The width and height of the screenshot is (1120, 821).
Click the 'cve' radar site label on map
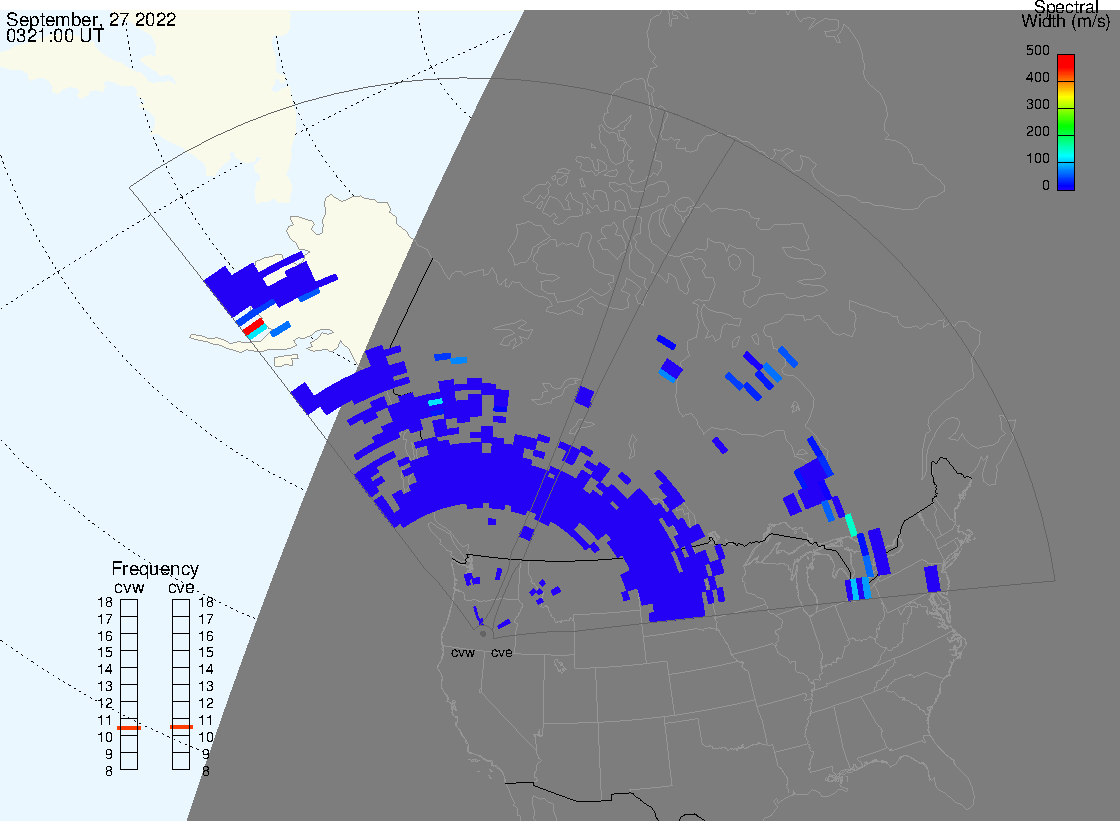click(501, 653)
